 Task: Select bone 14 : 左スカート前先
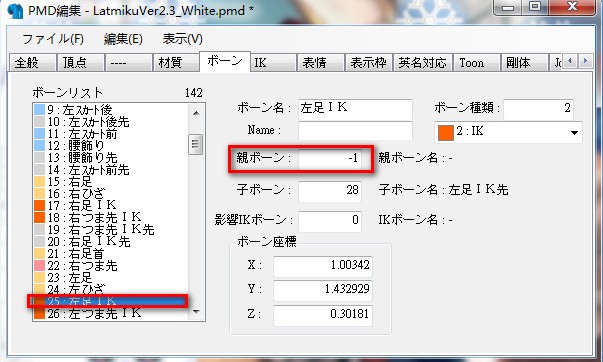pos(110,170)
